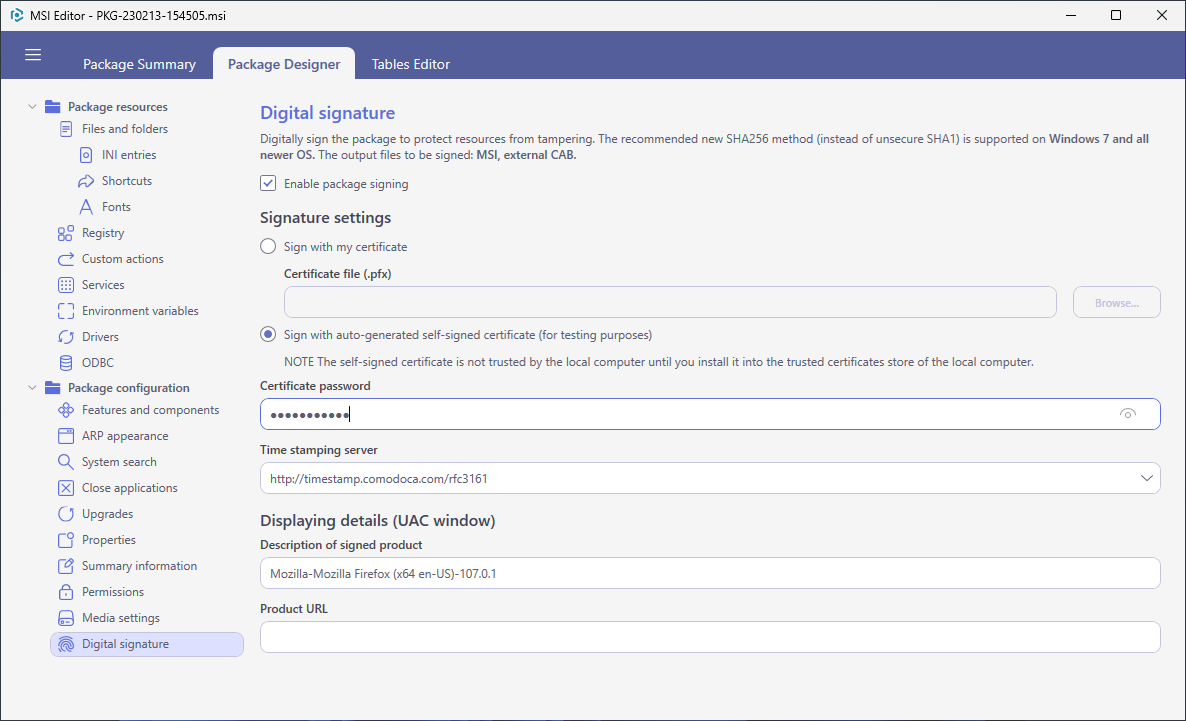1186x721 pixels.
Task: Select auto-generated self-signed certificate option
Action: [268, 334]
